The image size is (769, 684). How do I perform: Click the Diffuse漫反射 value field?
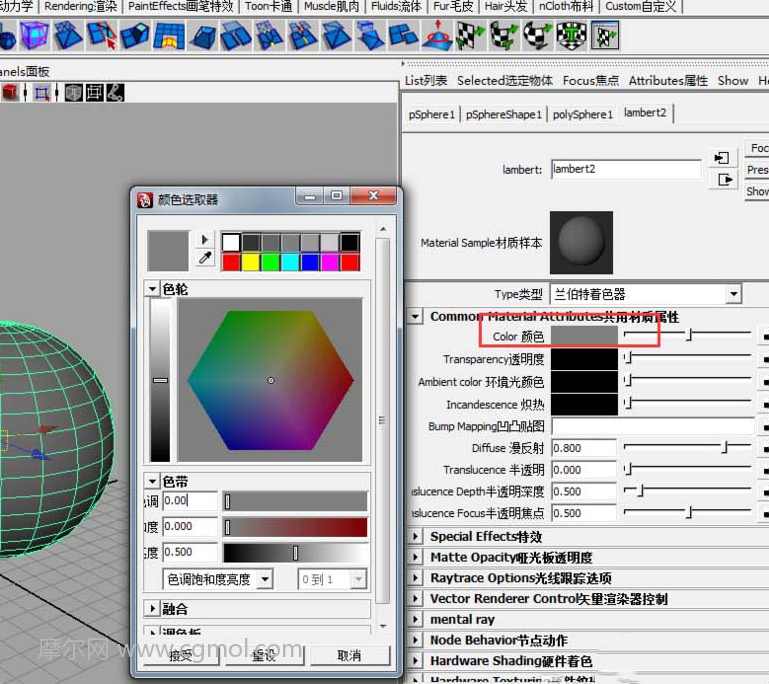[583, 448]
